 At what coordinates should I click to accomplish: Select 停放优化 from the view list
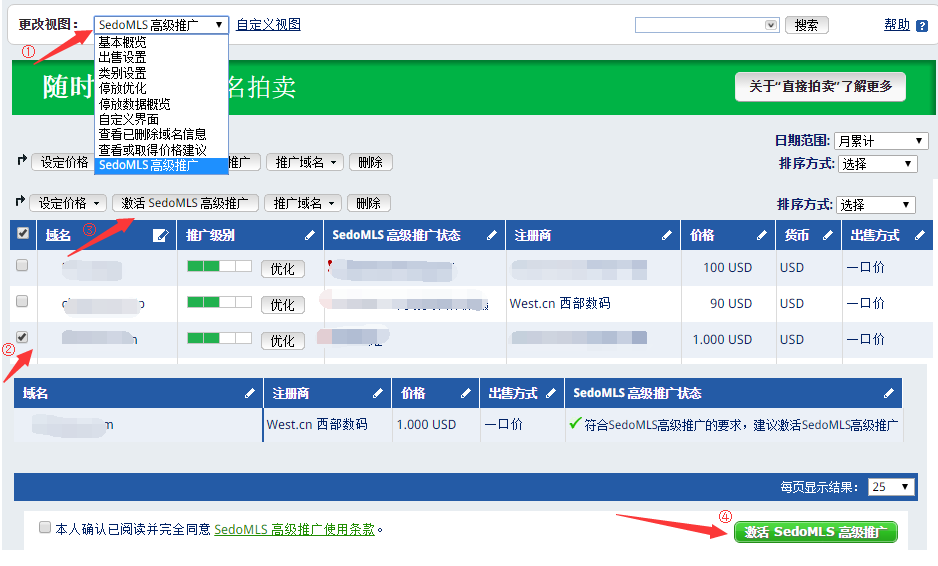(x=122, y=88)
